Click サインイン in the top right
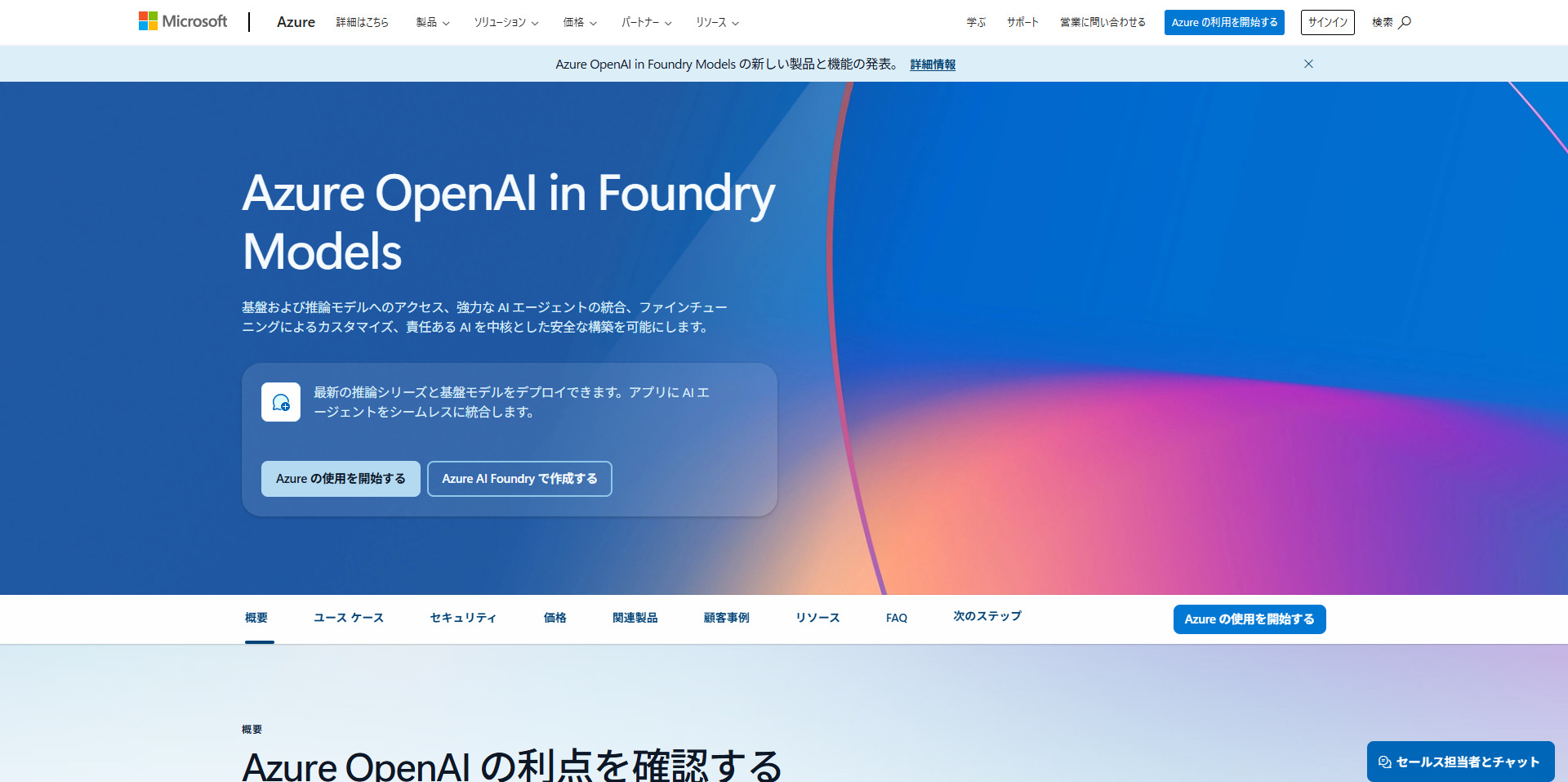 click(x=1326, y=22)
